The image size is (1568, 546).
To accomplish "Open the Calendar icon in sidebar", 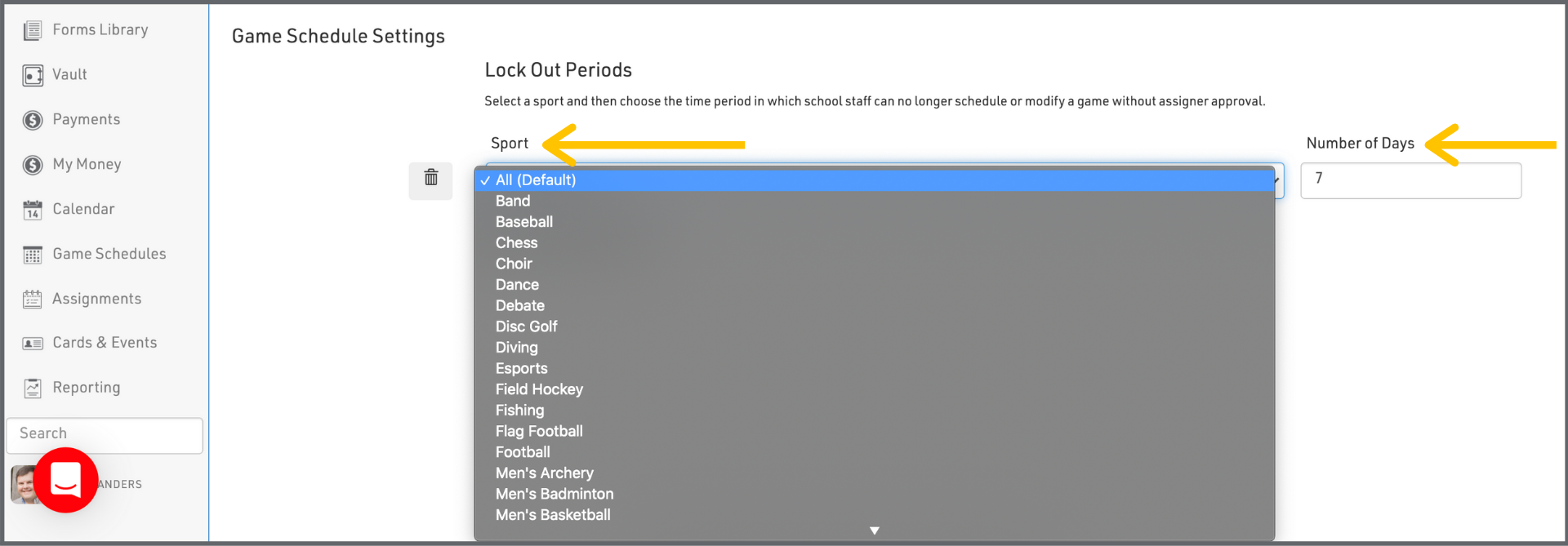I will point(33,211).
